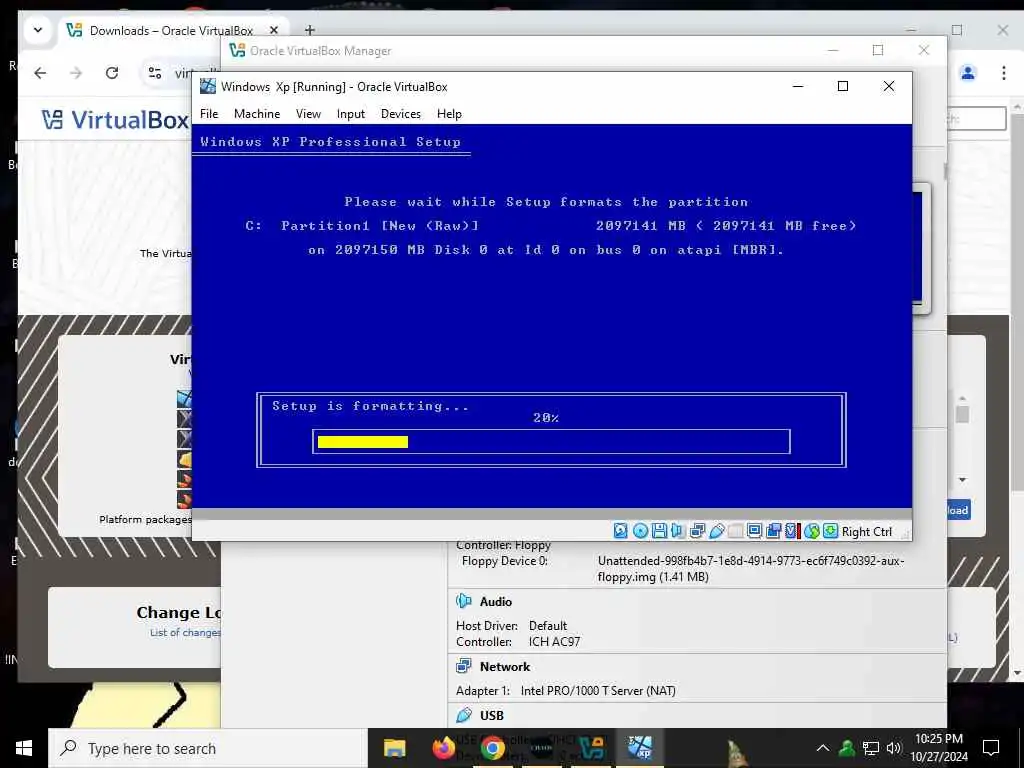The height and width of the screenshot is (768, 1024).
Task: Click the Windows XP icon in VM title bar
Action: (208, 86)
